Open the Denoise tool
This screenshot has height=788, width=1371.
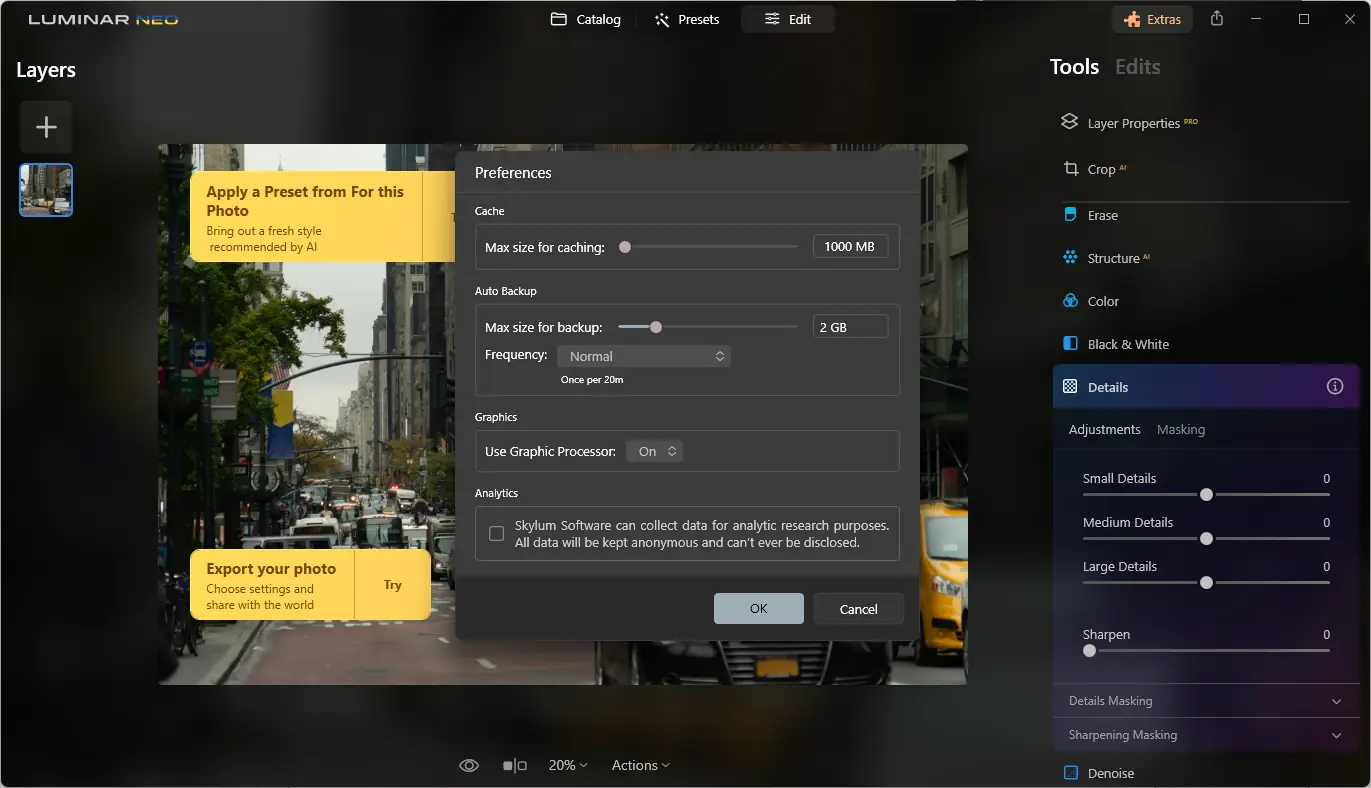pos(1110,772)
